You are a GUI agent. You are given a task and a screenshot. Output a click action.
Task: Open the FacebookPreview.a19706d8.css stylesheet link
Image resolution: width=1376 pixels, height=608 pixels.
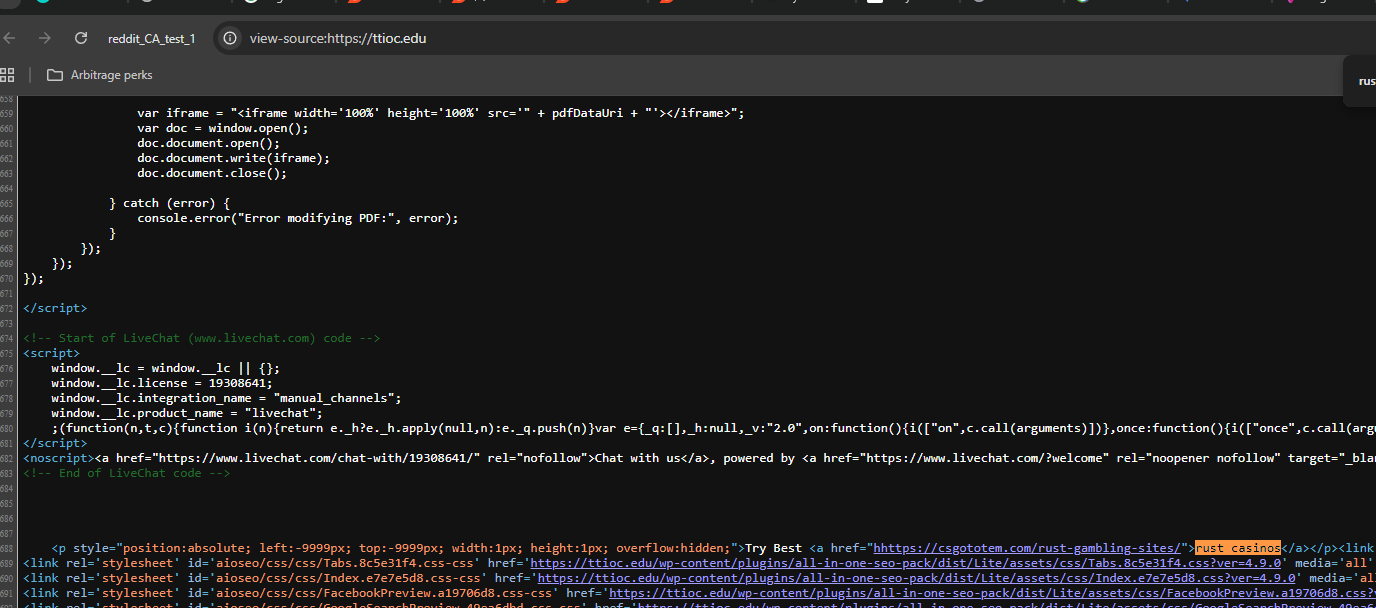(992, 593)
